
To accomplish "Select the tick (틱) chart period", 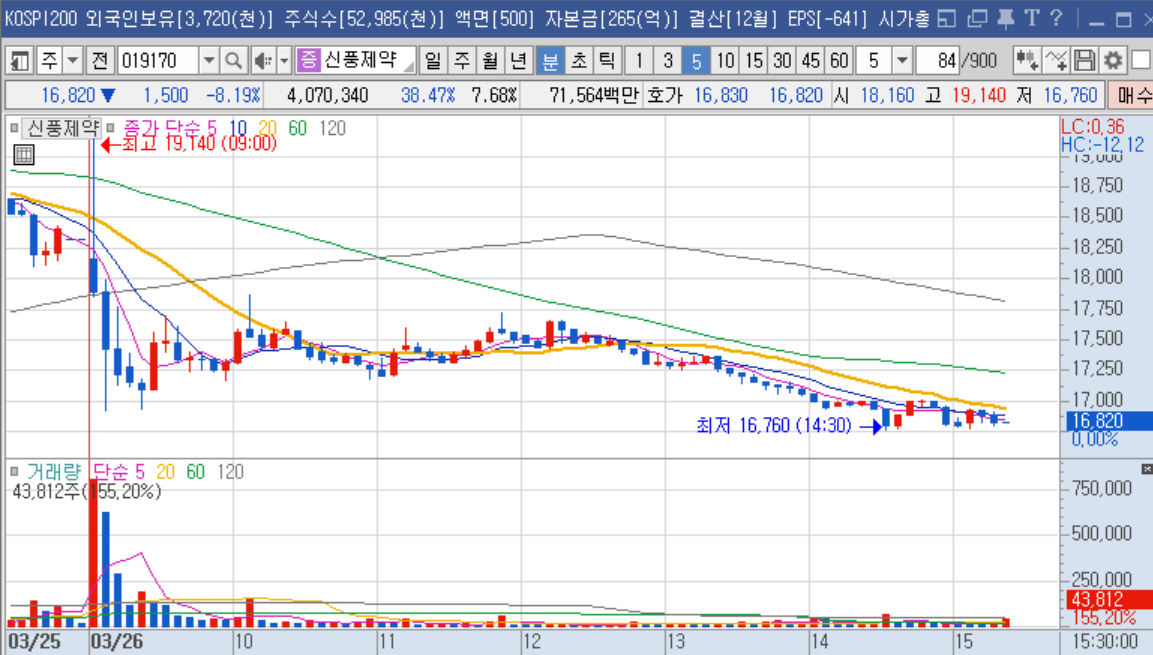I will point(607,60).
